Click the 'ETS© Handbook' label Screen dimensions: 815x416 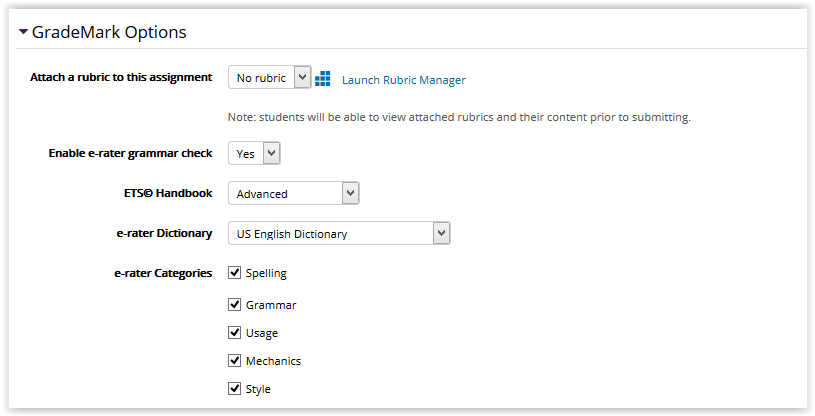point(168,193)
